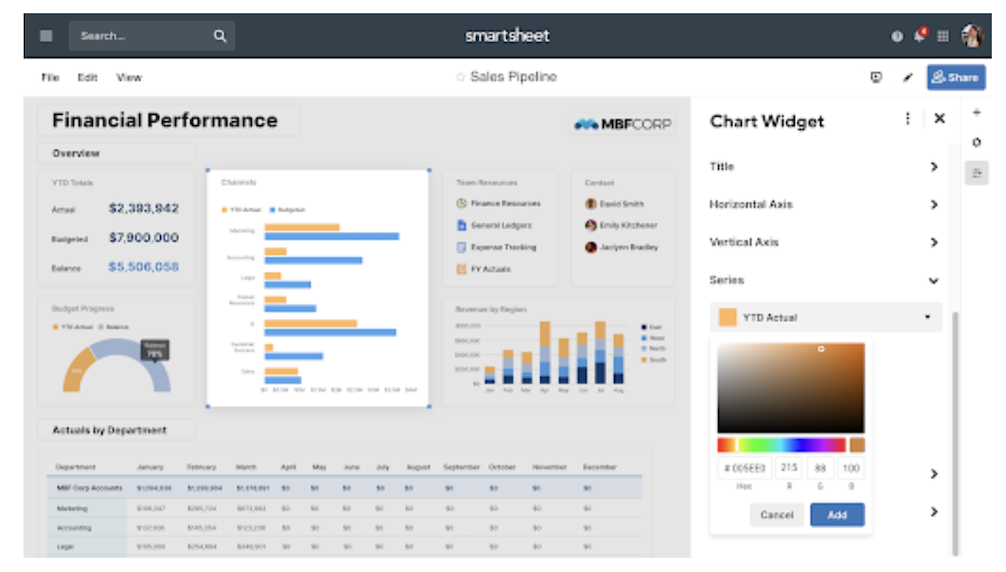1006x572 pixels.
Task: Open the Expense Tracking link
Action: point(503,247)
